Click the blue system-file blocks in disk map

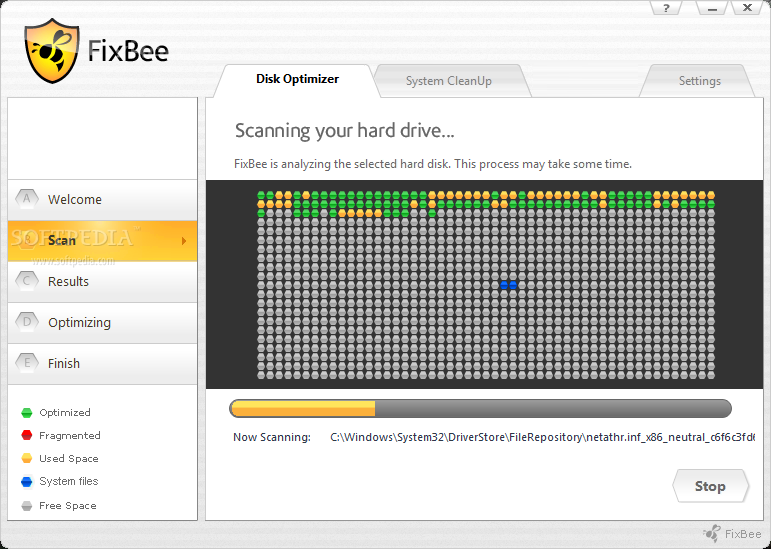point(508,285)
